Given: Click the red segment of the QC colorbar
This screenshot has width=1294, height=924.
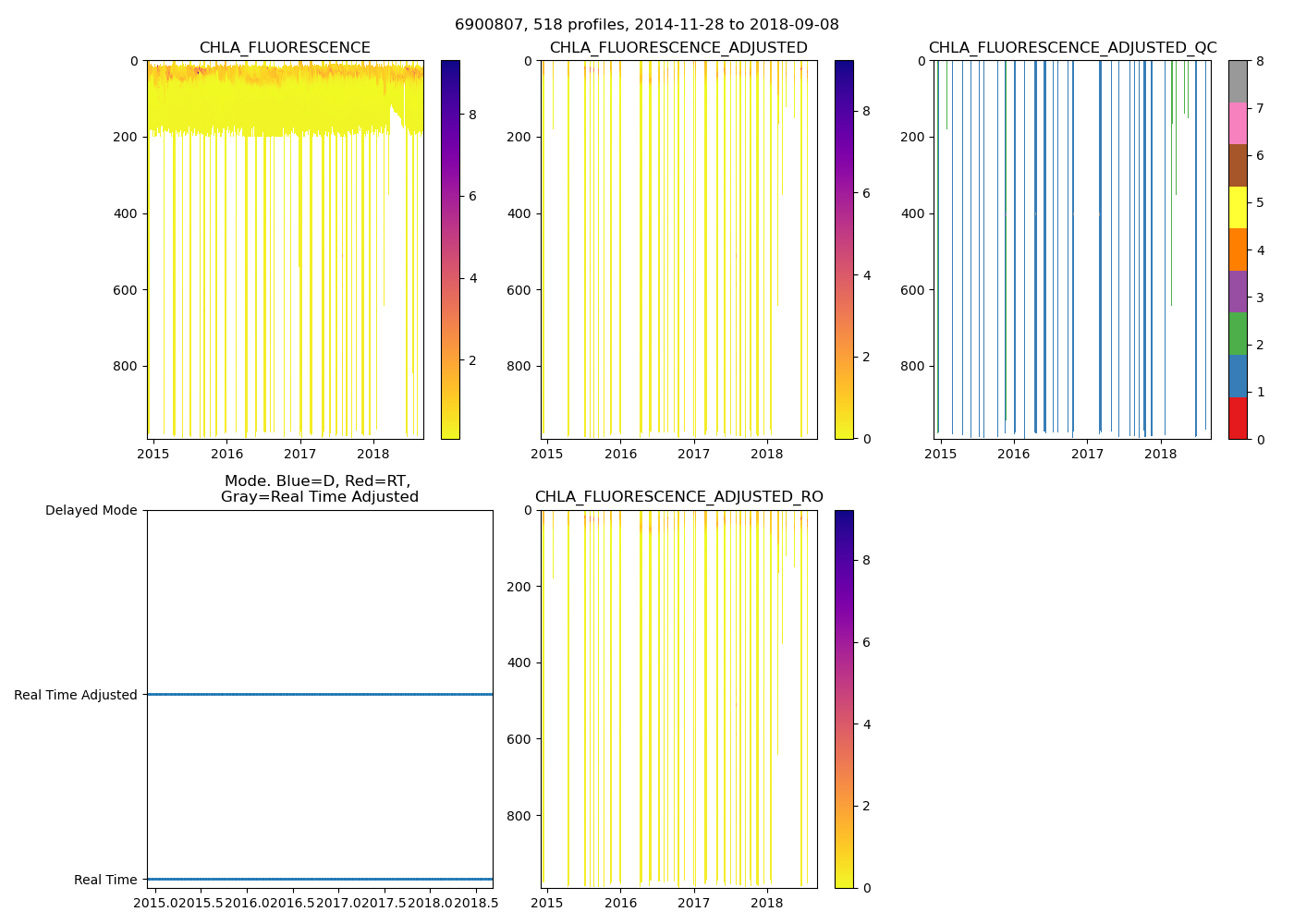Looking at the screenshot, I should click(x=1238, y=419).
